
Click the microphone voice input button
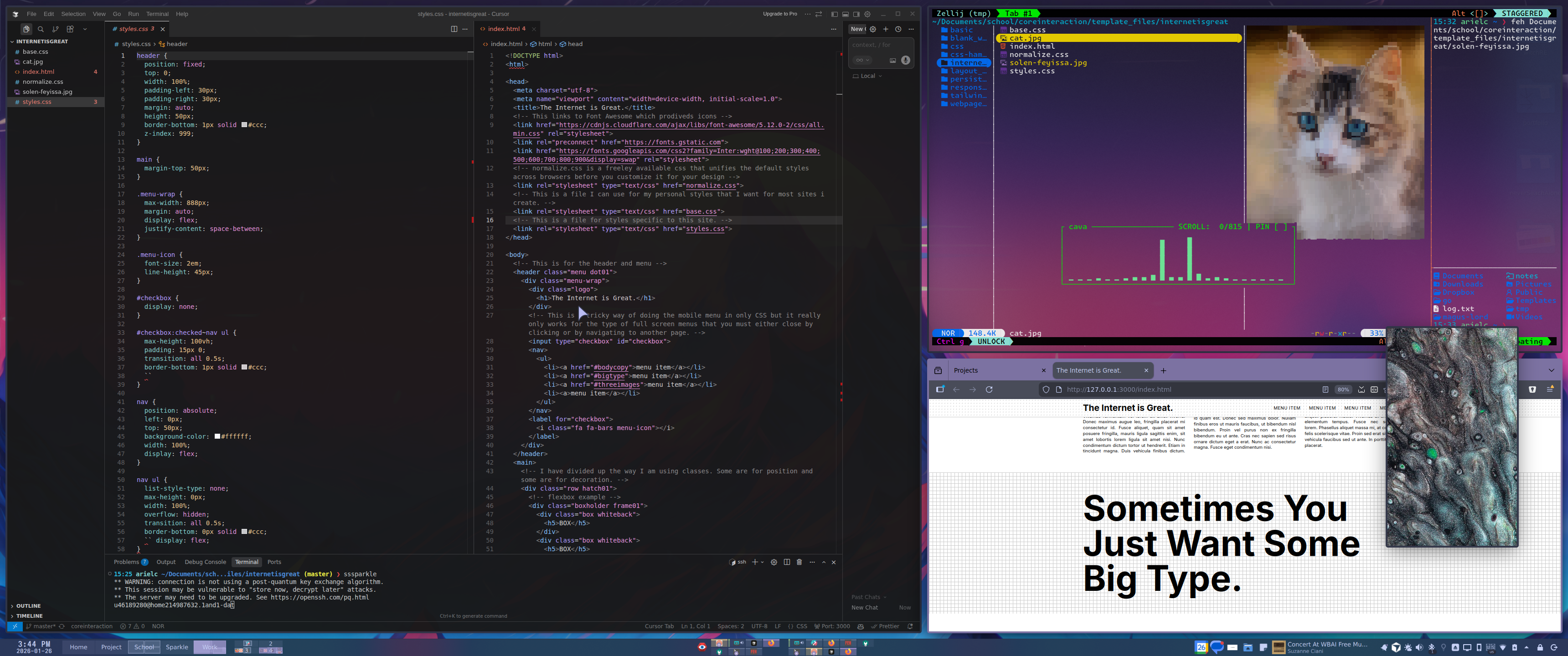[x=905, y=60]
